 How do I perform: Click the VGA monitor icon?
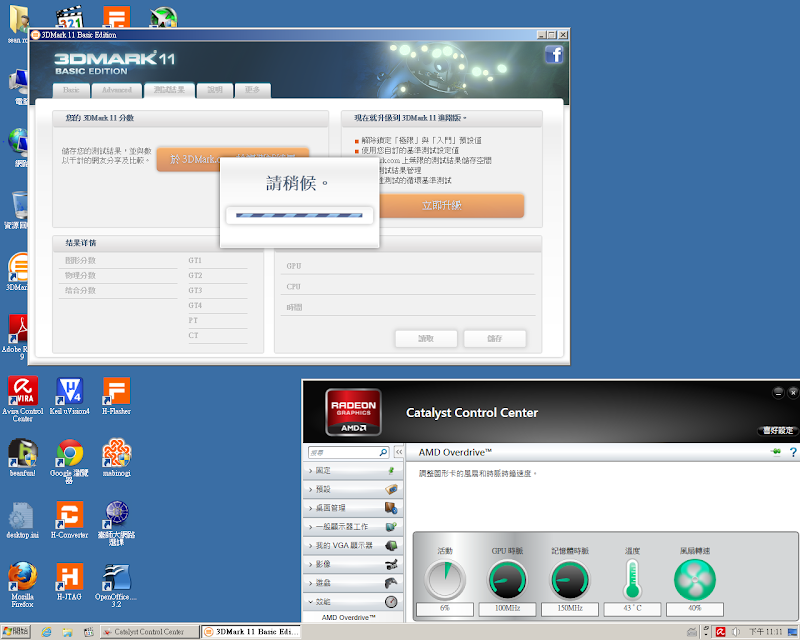click(x=391, y=546)
